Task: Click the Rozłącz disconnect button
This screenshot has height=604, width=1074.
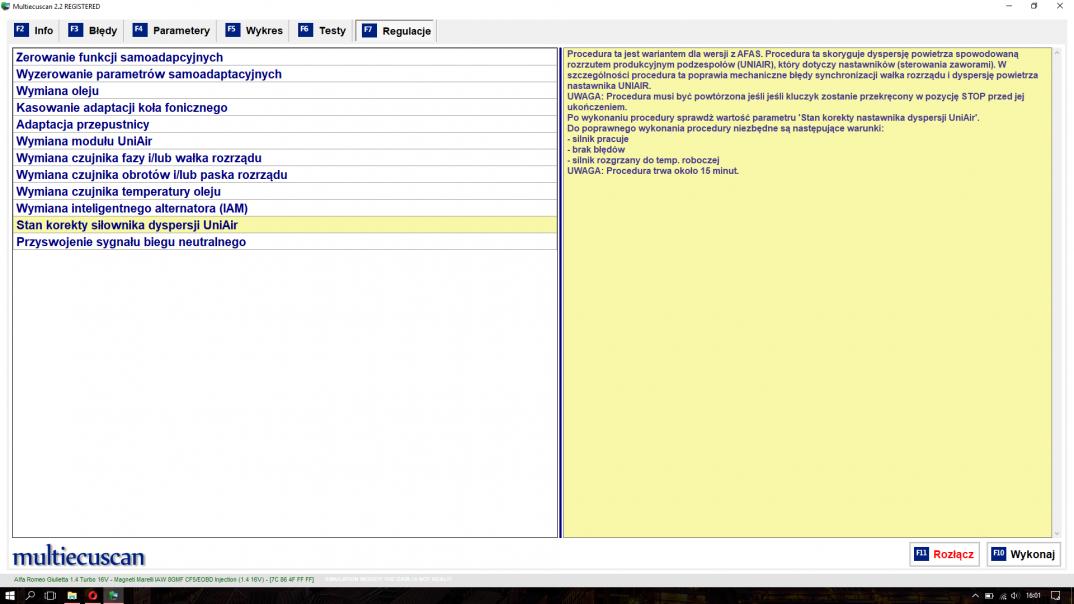Action: [944, 554]
